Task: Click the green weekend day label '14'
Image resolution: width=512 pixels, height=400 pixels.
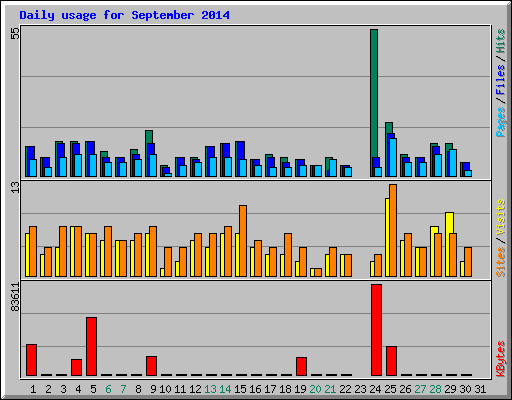Action: (225, 389)
